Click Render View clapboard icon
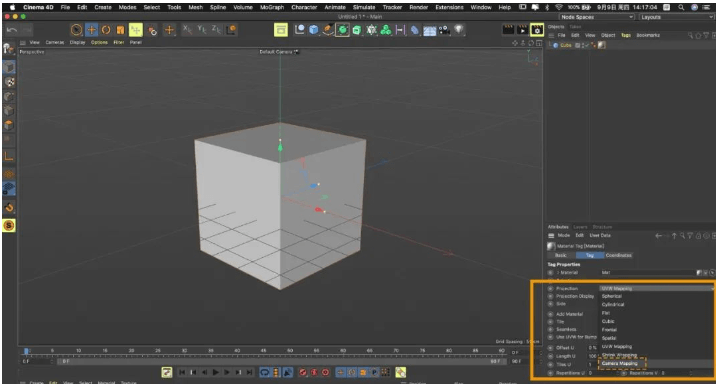Image resolution: width=716 pixels, height=384 pixels. (508, 30)
